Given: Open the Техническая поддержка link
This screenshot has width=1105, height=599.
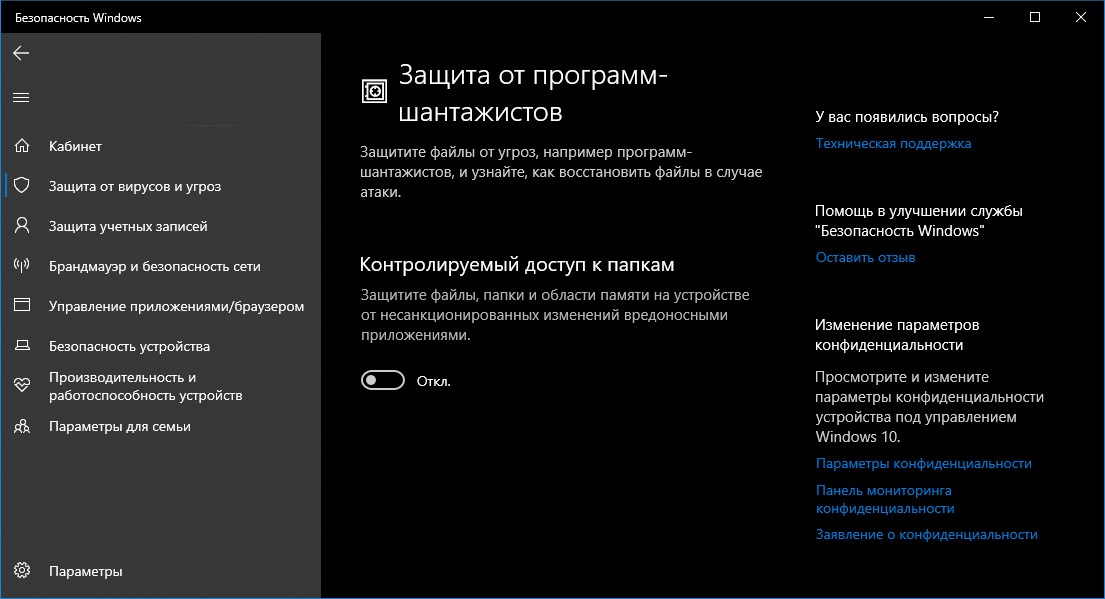Looking at the screenshot, I should coord(893,143).
